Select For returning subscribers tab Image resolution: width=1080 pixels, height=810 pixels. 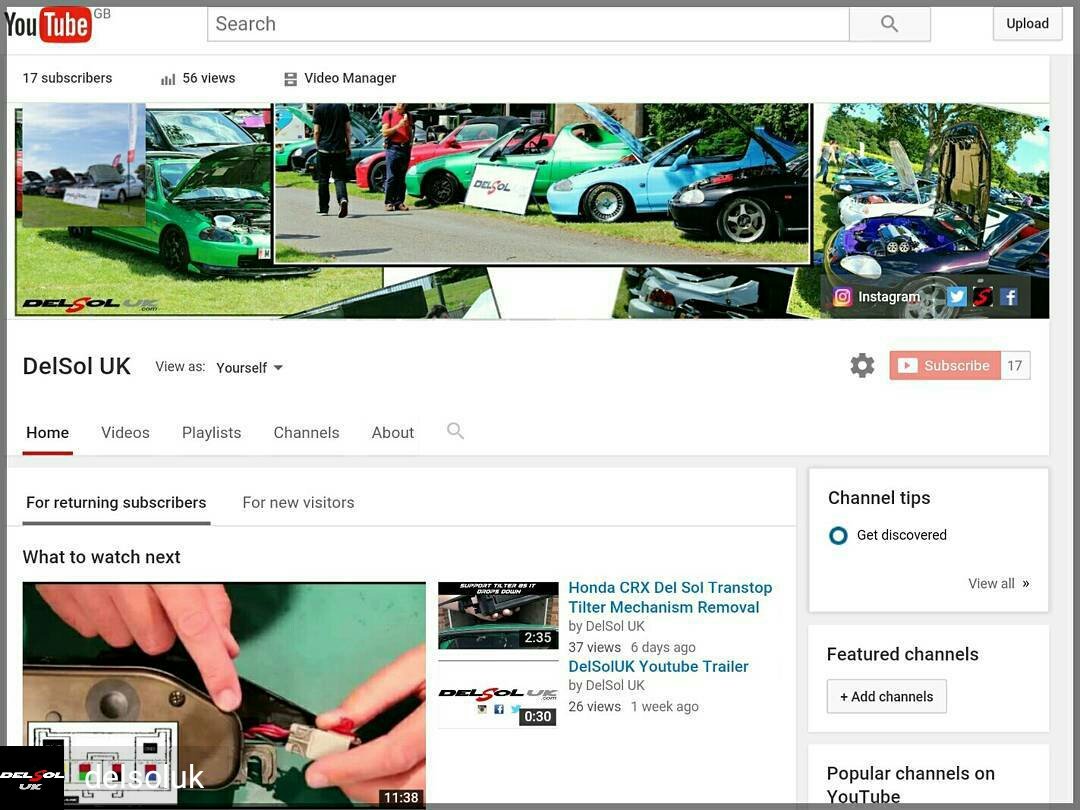point(116,503)
